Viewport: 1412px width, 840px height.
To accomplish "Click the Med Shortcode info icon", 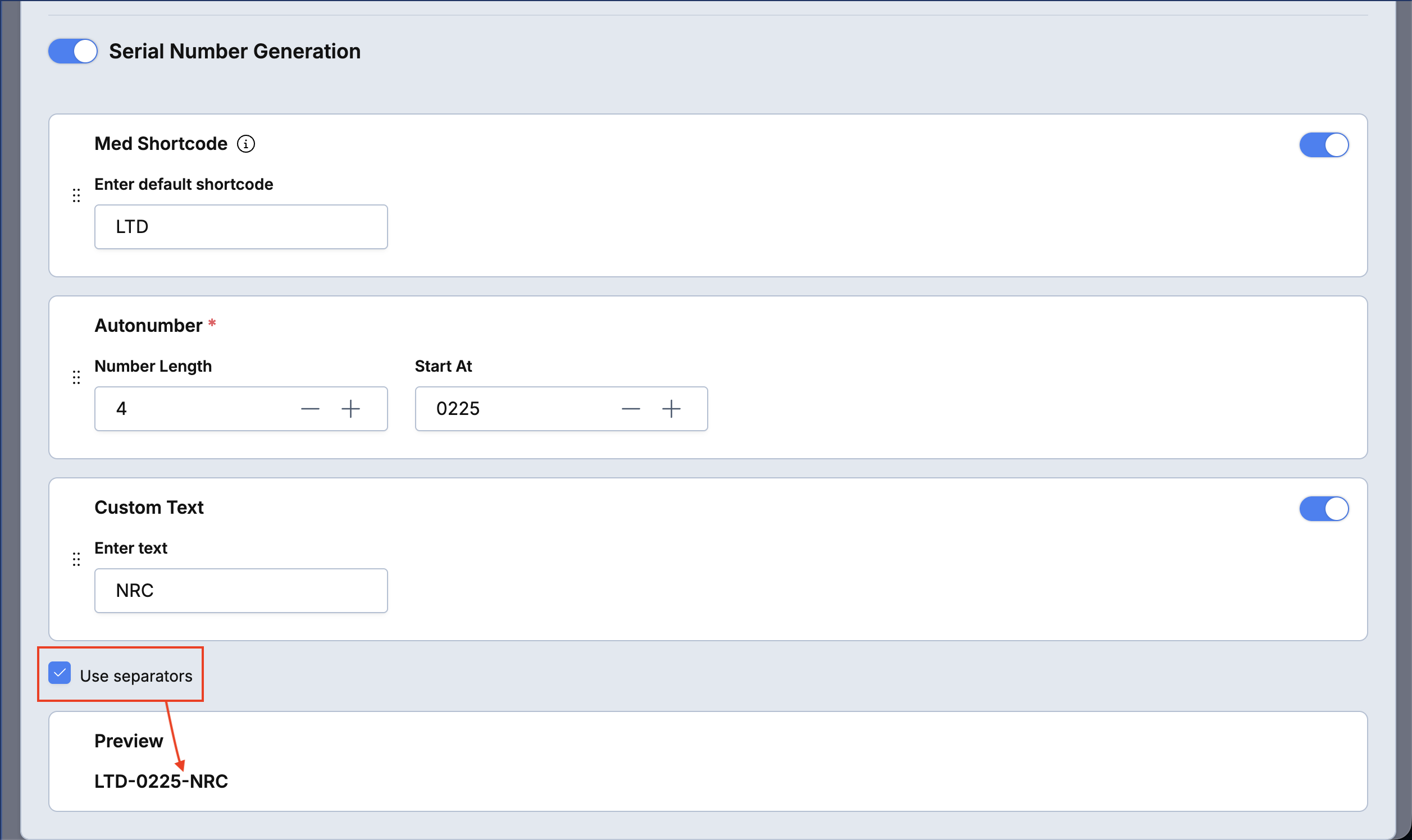I will click(x=245, y=144).
